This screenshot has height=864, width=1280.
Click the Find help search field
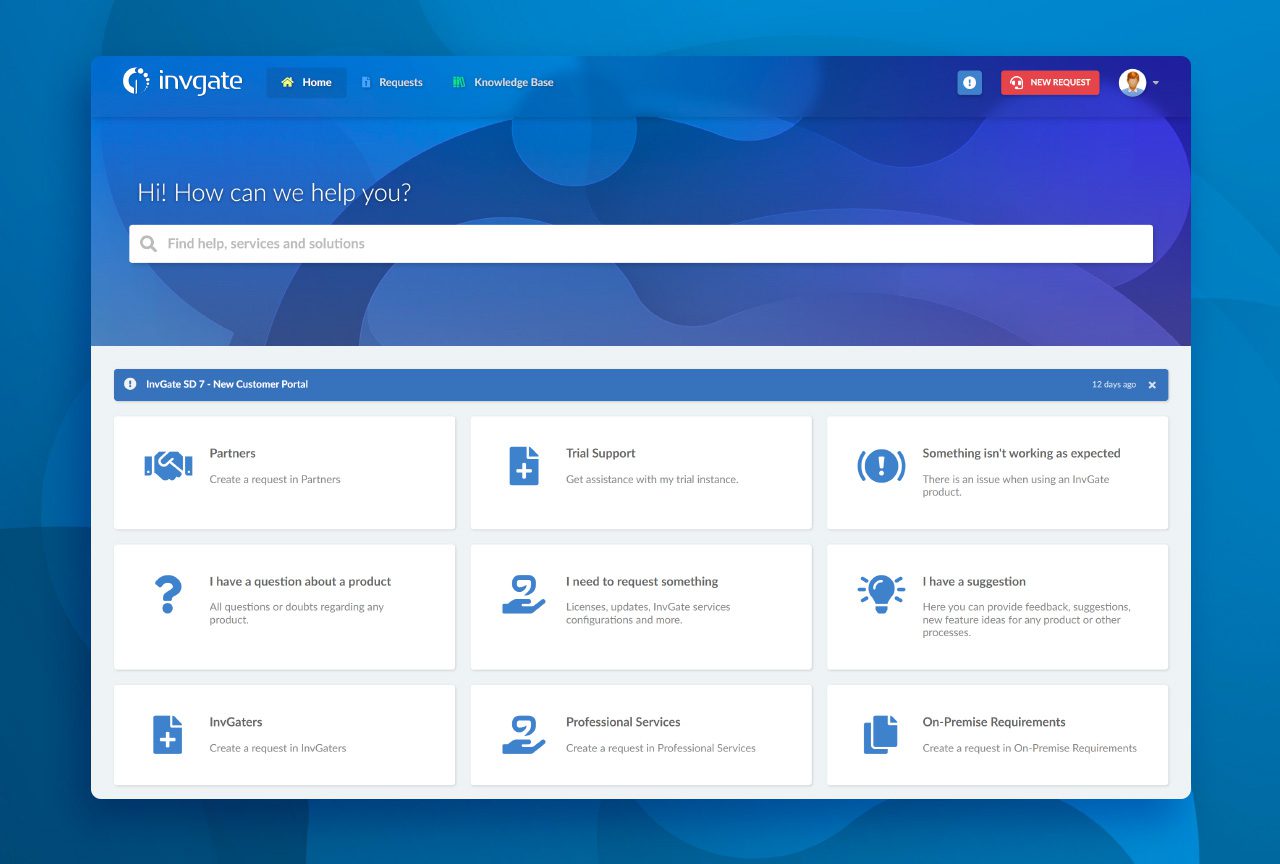tap(640, 244)
